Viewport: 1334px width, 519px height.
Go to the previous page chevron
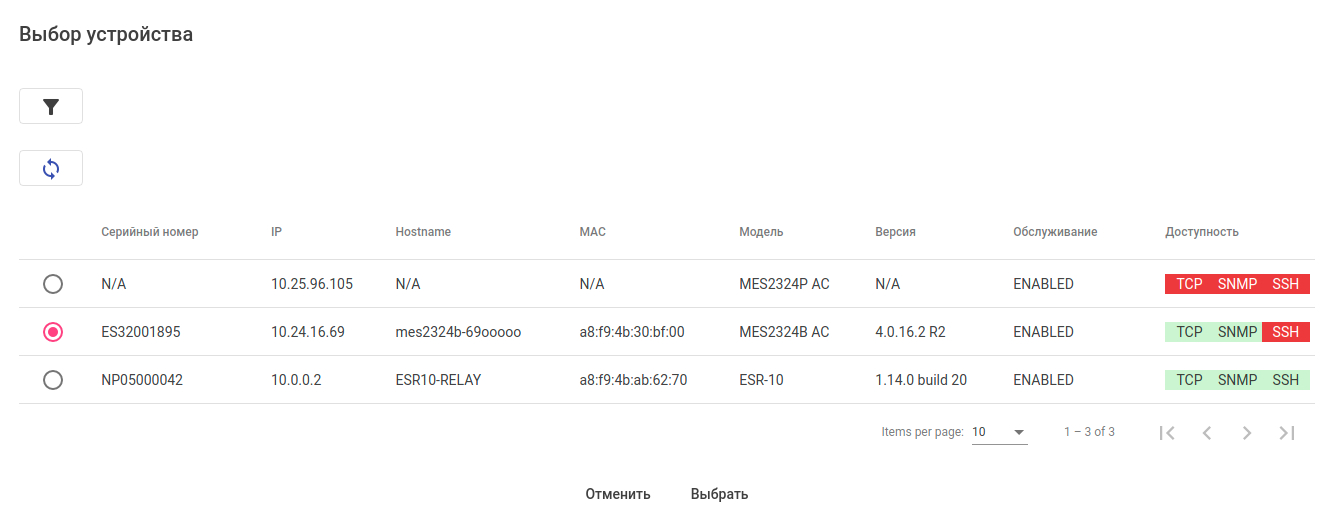[1207, 432]
